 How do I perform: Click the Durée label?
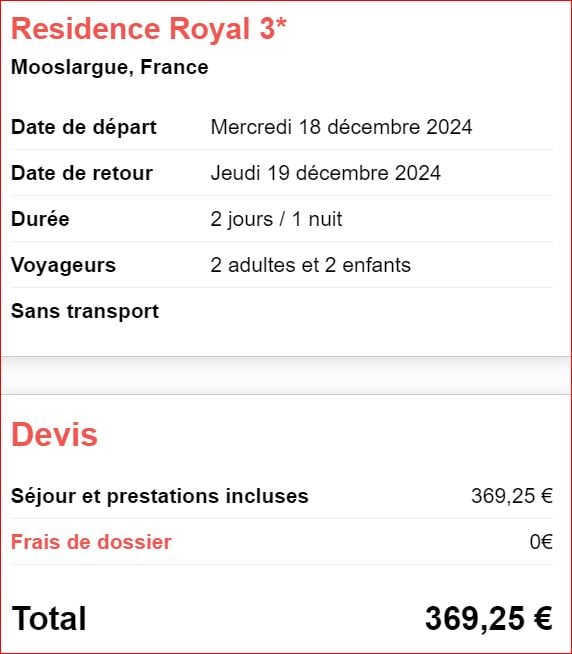coord(40,219)
